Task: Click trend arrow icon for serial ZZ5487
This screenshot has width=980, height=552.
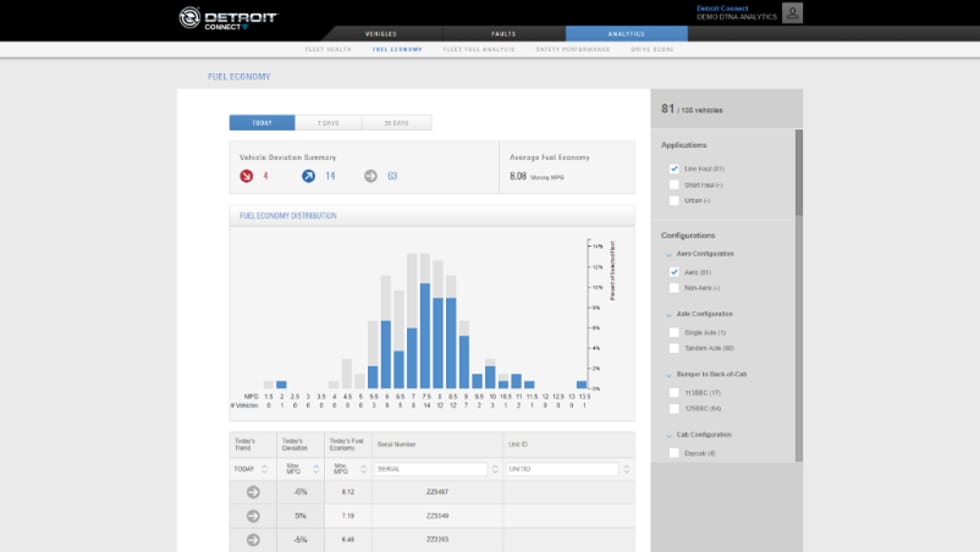Action: [253, 492]
